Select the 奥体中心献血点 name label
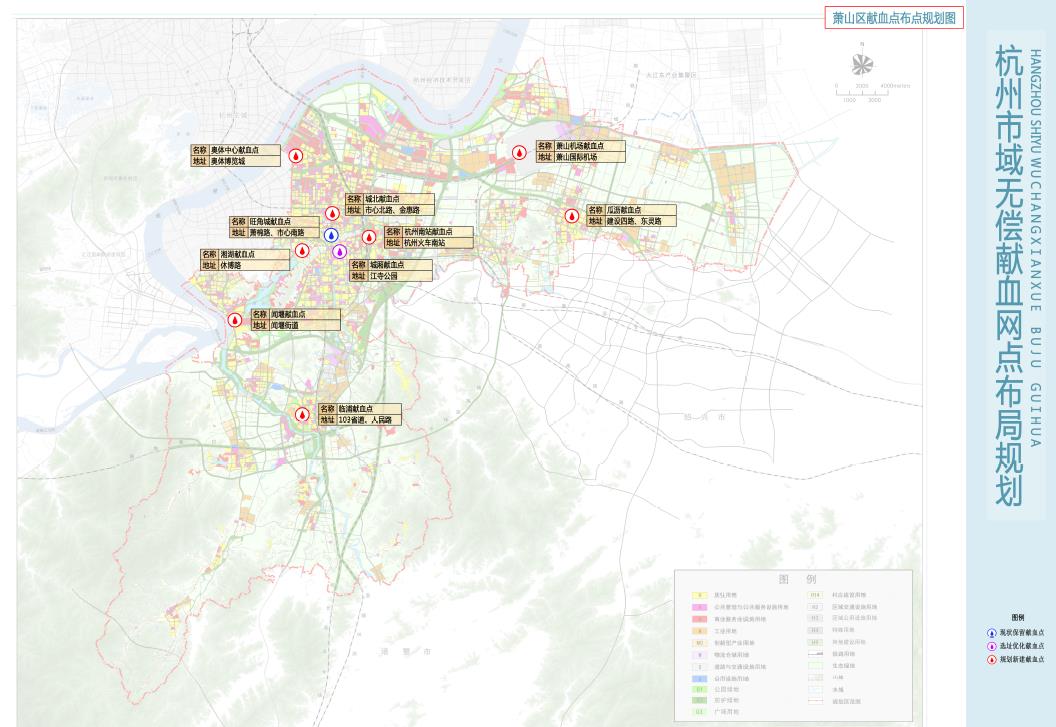Image resolution: width=1056 pixels, height=727 pixels. point(235,150)
